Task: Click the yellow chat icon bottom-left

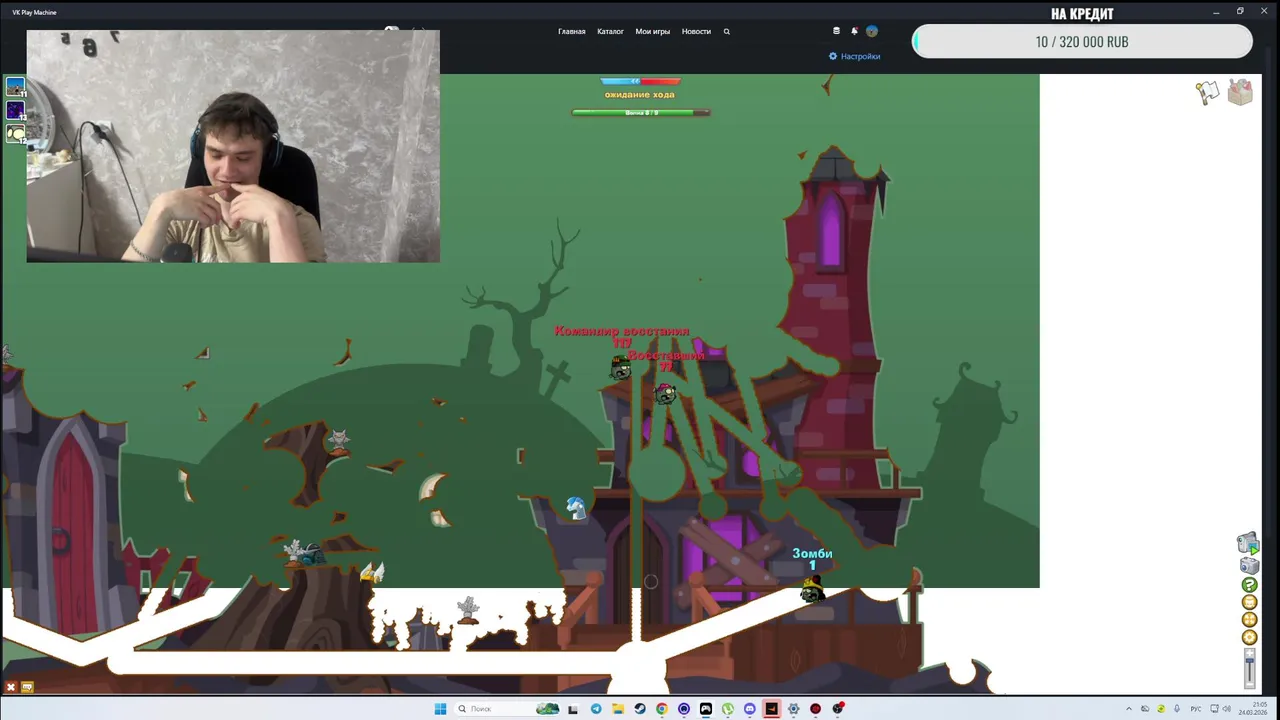Action: click(27, 687)
